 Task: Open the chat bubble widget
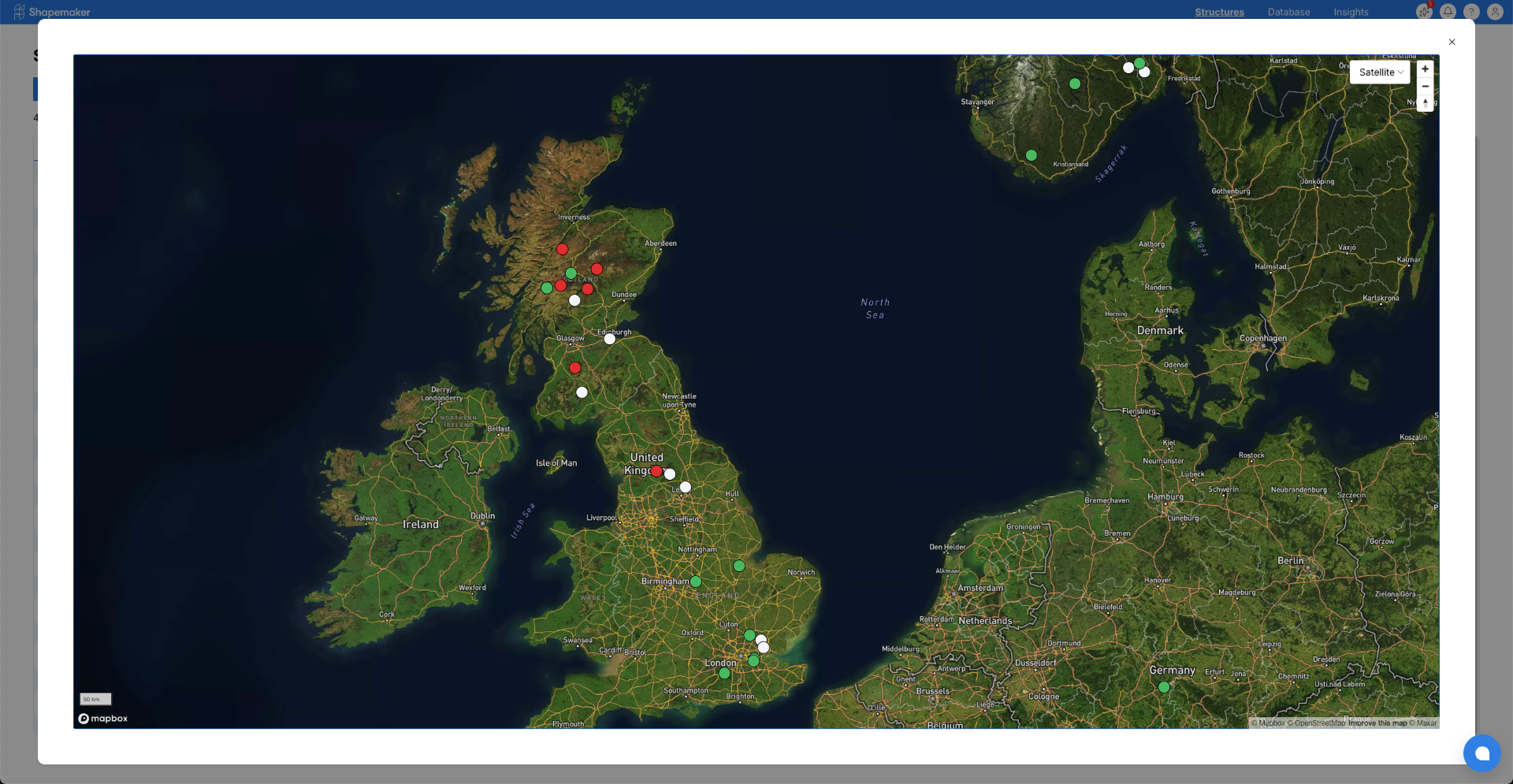1481,753
